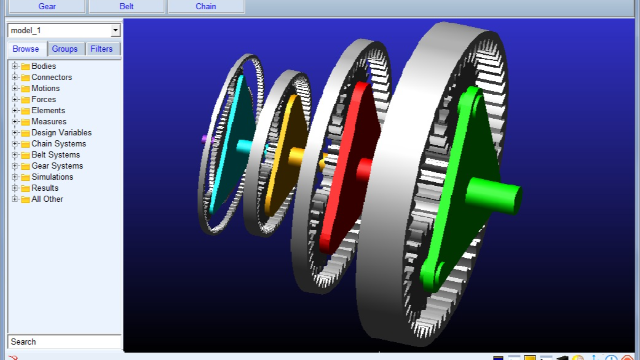Viewport: 640px width, 360px height.
Task: Click the Elements folder icon
Action: click(x=25, y=111)
